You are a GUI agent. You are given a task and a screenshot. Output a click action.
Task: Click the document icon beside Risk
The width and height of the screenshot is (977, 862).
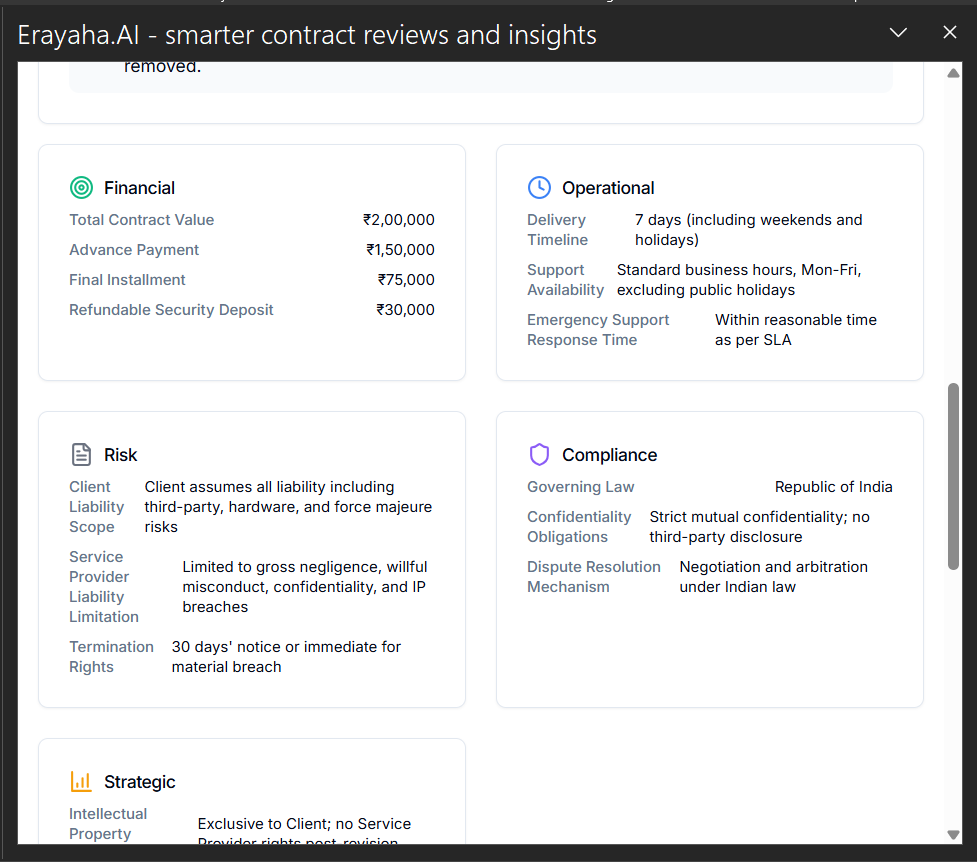click(x=81, y=454)
